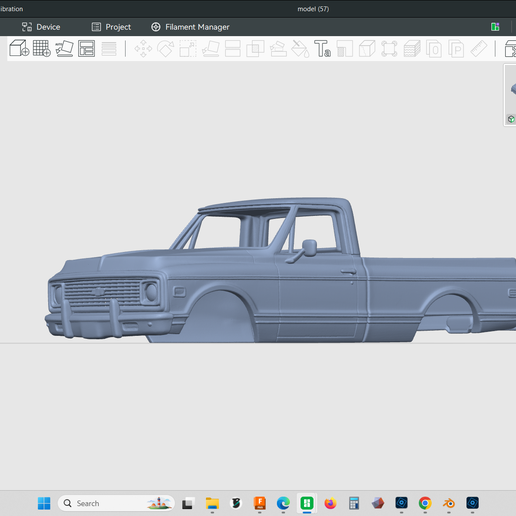Switch to the Project tab

pos(111,27)
